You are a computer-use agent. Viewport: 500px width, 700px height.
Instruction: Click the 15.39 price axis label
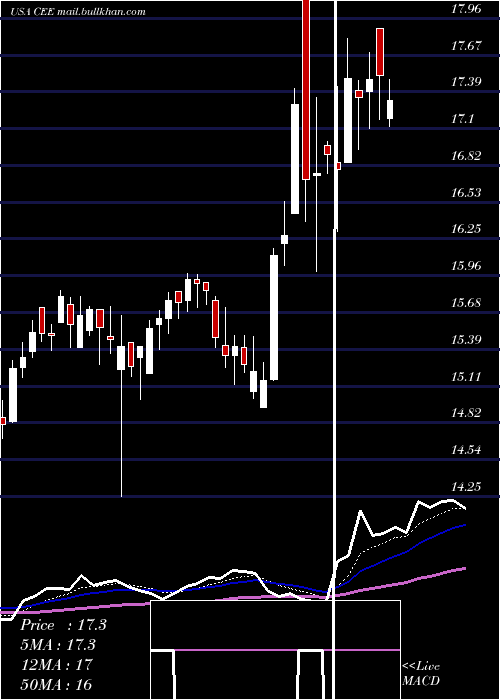click(x=466, y=340)
